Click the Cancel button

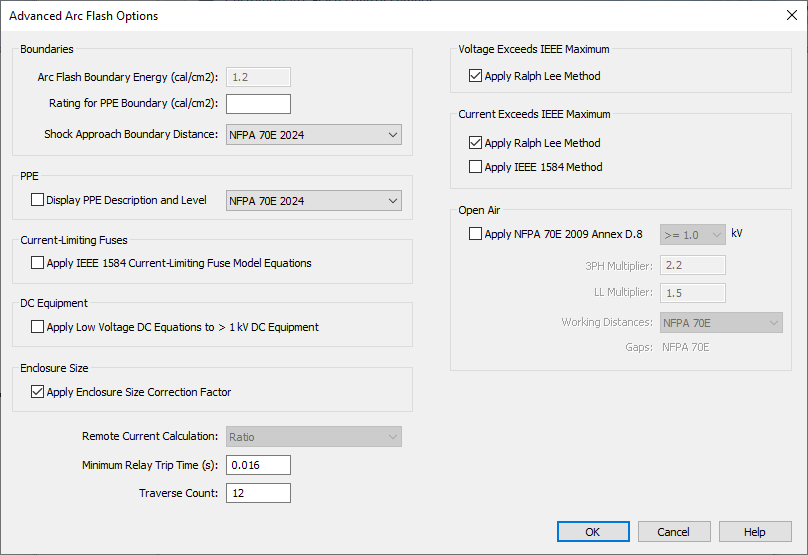click(x=674, y=532)
